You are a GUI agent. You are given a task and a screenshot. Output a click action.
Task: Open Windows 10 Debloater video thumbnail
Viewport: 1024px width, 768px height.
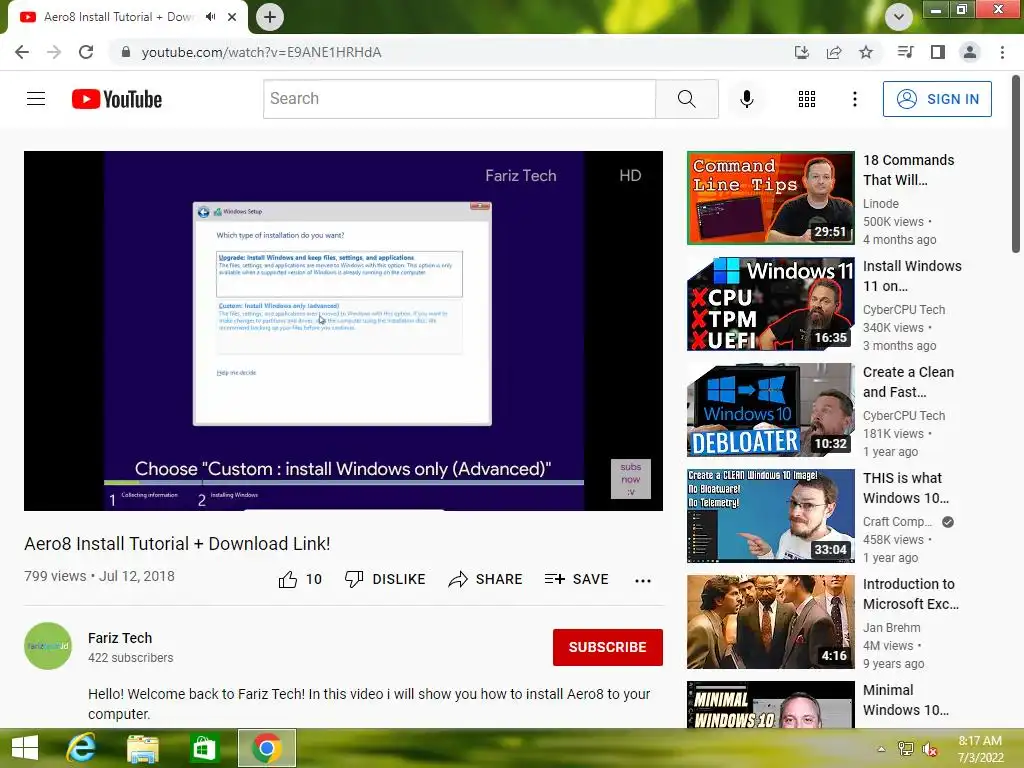771,410
